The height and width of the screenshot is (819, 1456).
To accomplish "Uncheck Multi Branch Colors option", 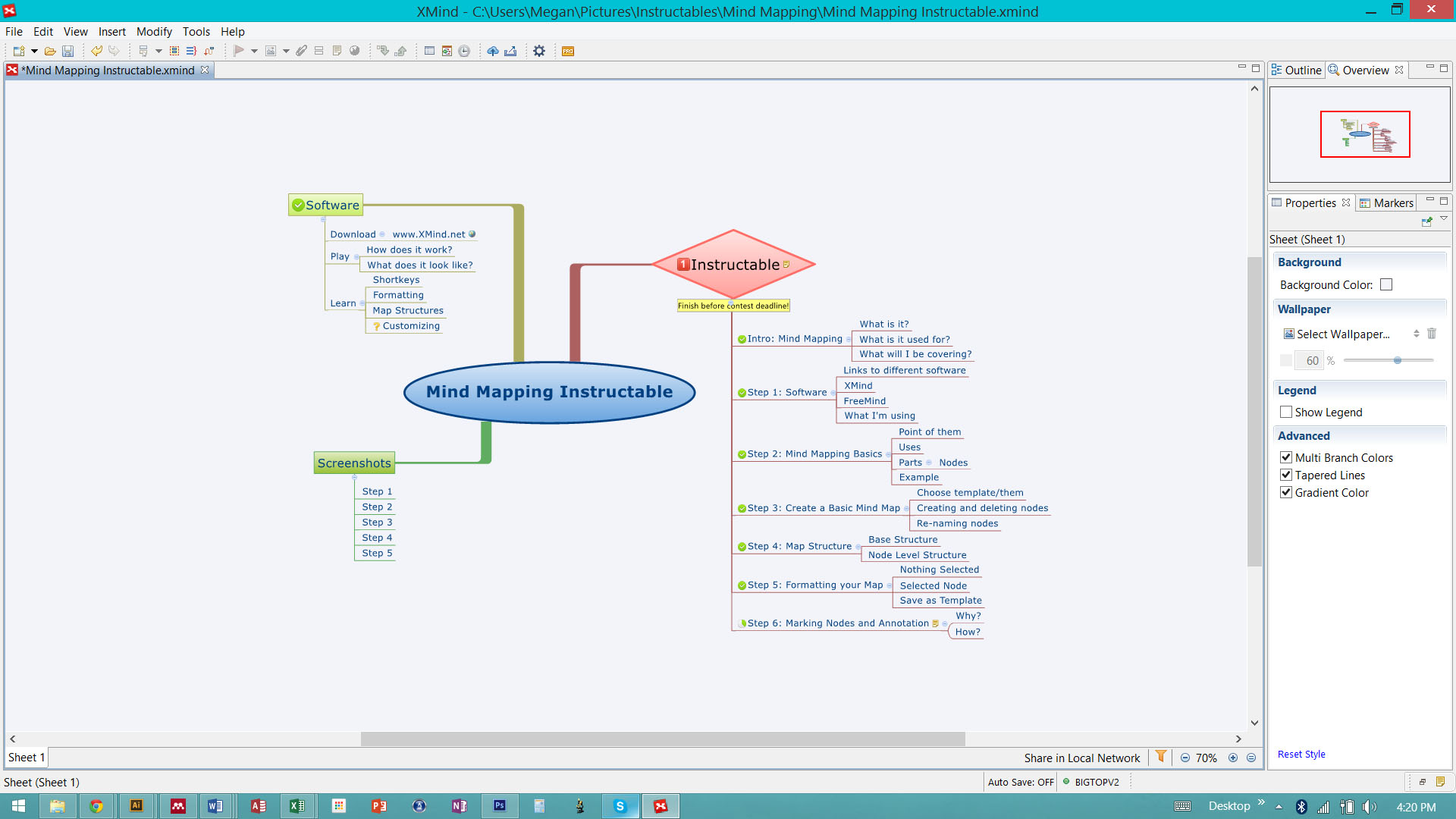I will [x=1286, y=457].
